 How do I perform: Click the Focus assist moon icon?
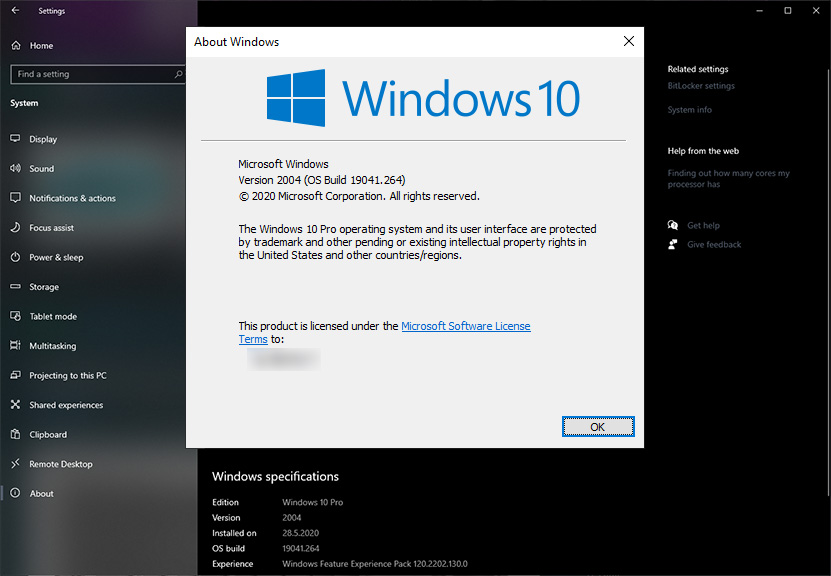(x=15, y=227)
